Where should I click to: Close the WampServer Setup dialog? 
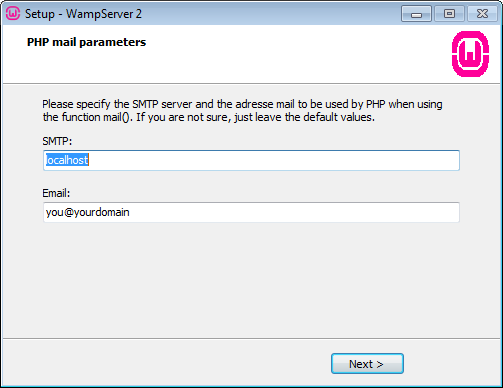point(482,14)
